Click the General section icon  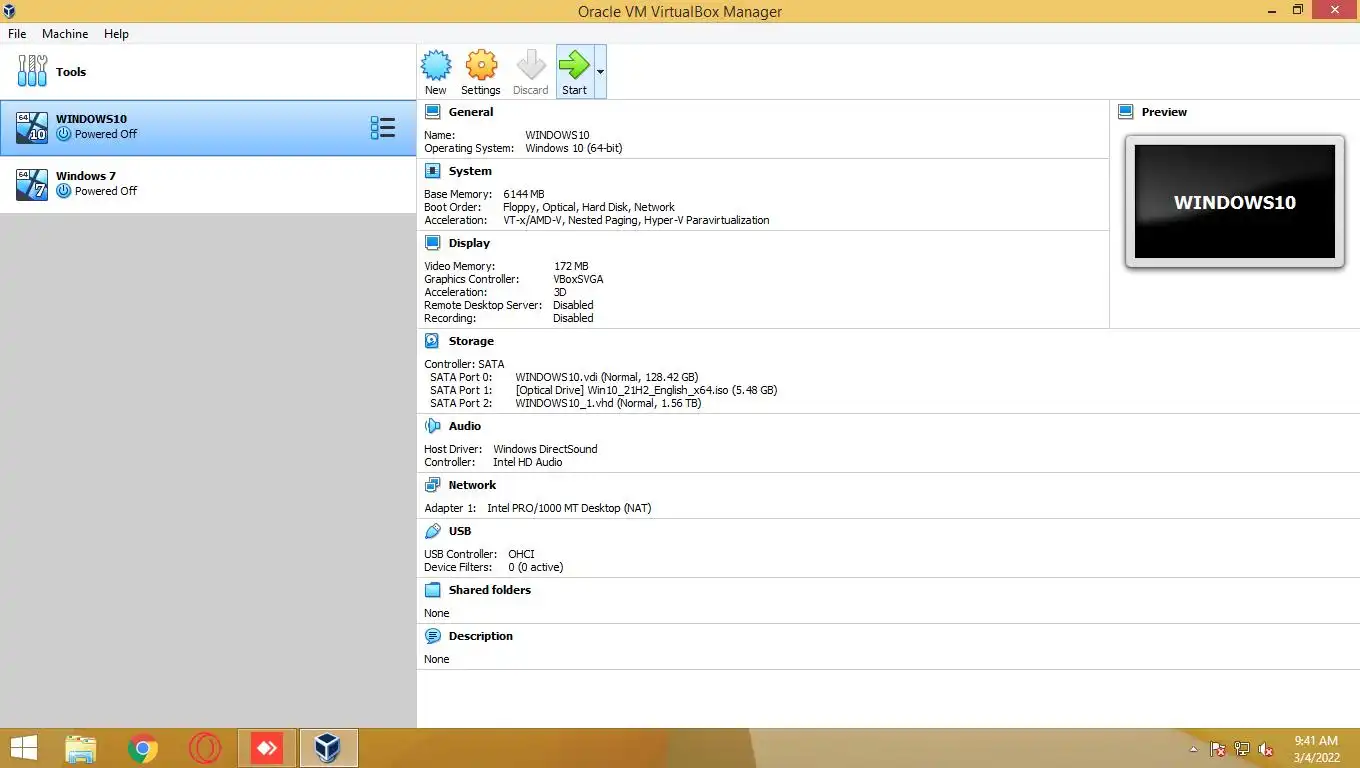[432, 112]
